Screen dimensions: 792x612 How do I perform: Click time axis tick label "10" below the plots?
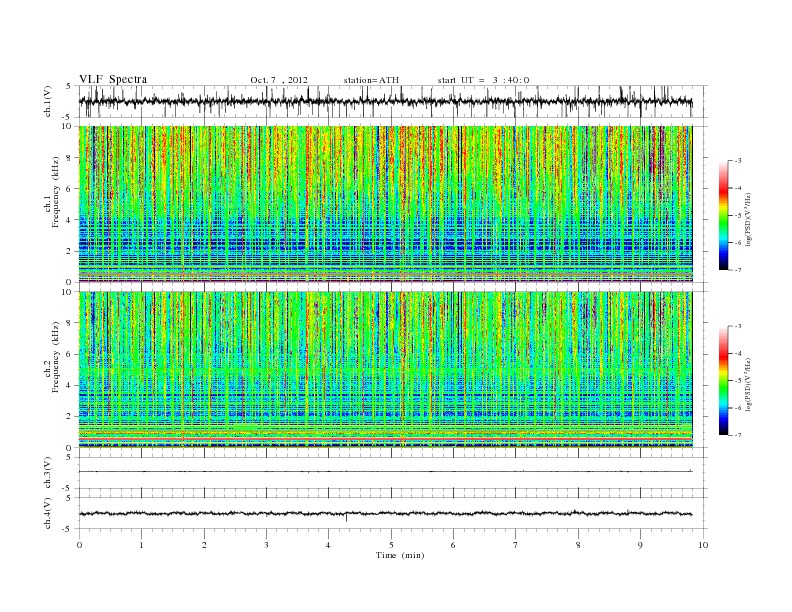tap(703, 545)
